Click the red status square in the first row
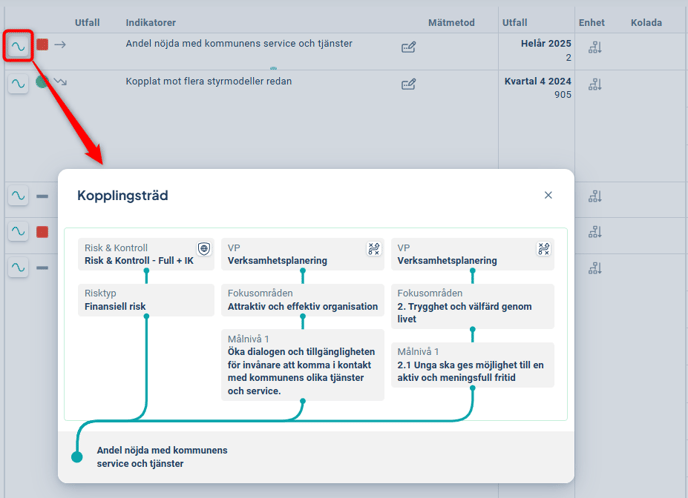This screenshot has height=498, width=688. coord(42,45)
